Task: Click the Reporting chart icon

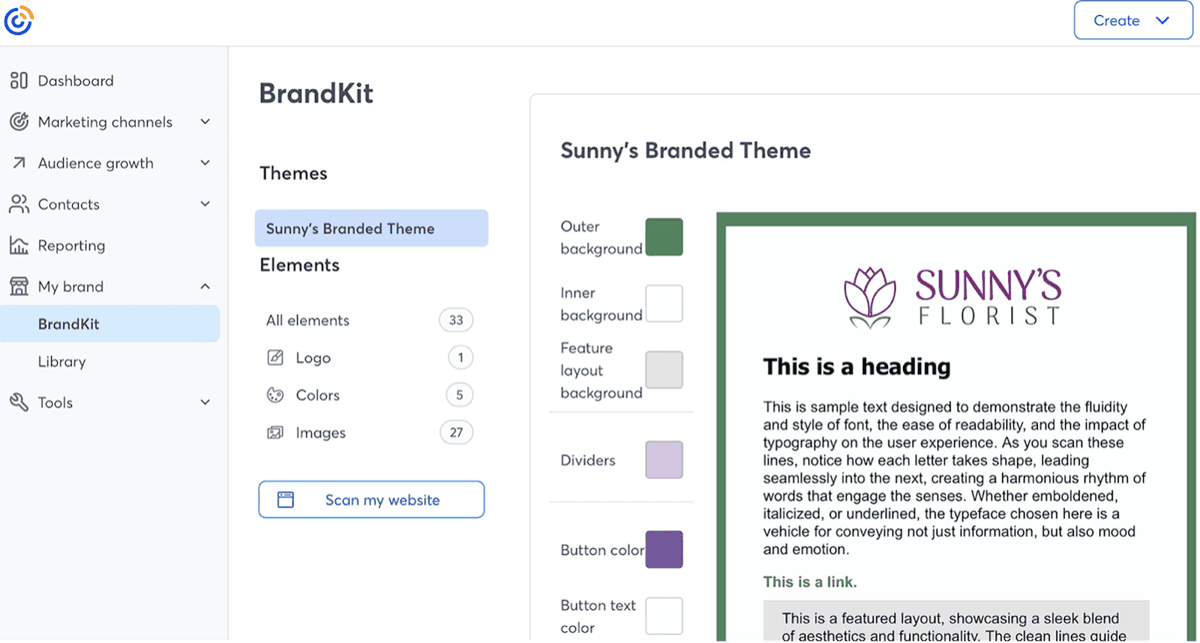Action: tap(19, 245)
